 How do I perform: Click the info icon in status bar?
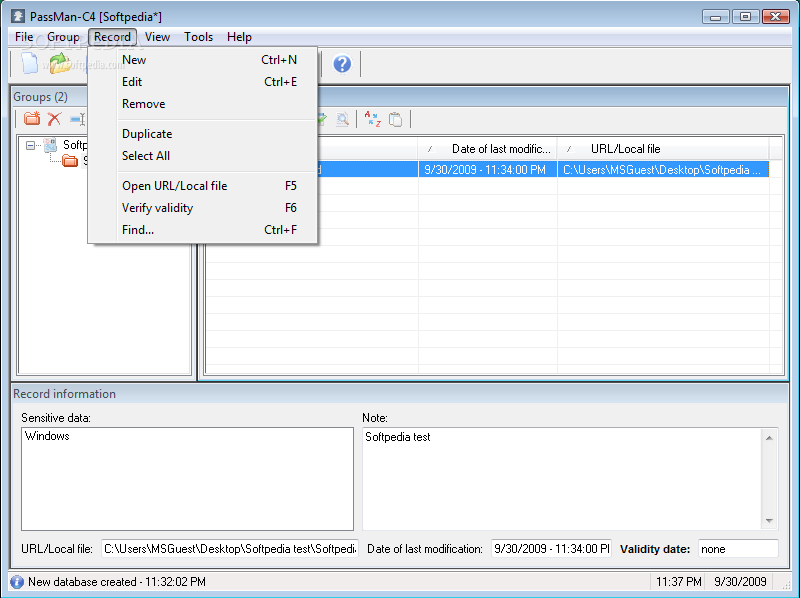pos(17,582)
